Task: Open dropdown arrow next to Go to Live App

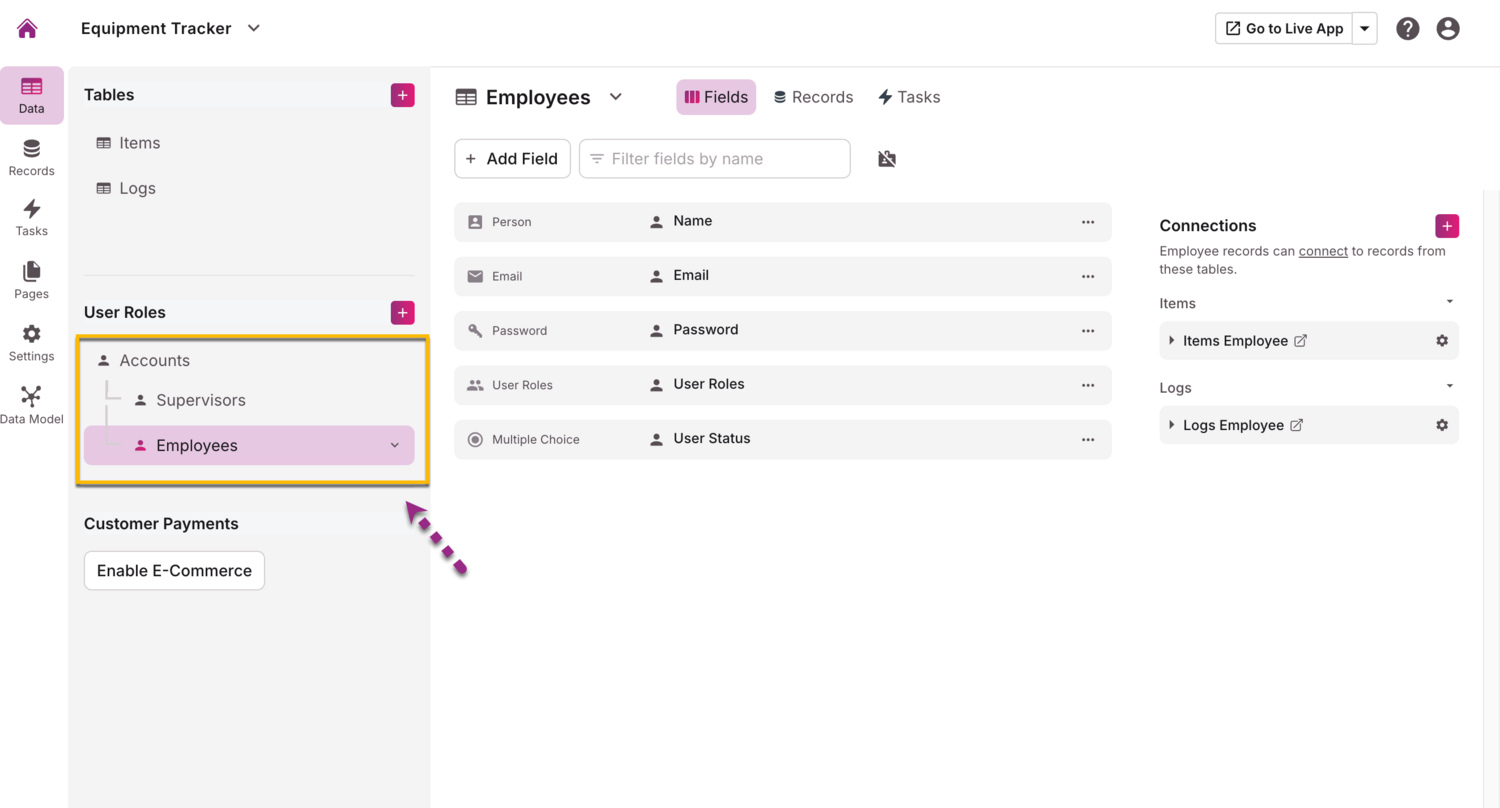Action: point(1364,28)
